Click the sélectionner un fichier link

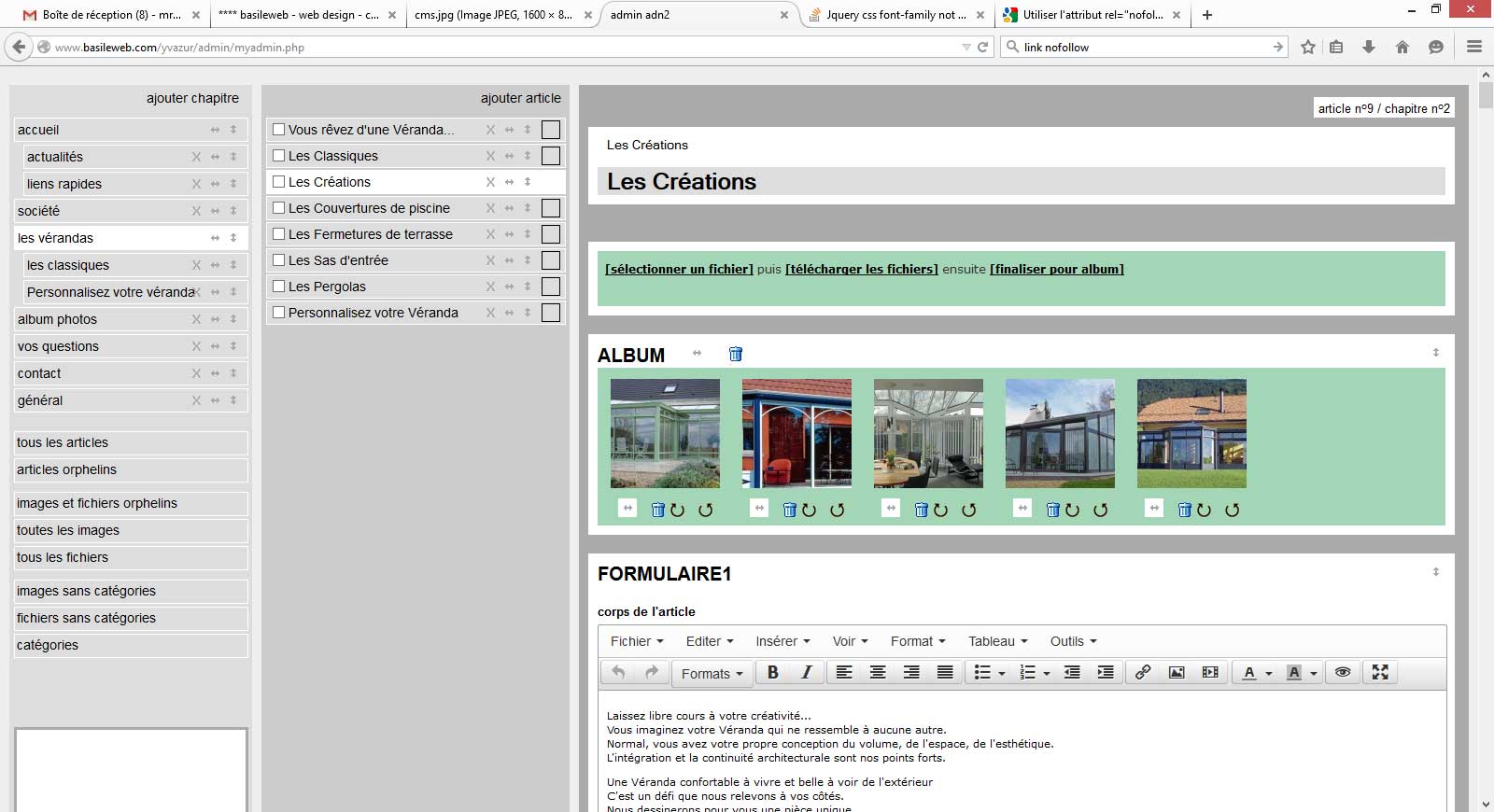(679, 269)
